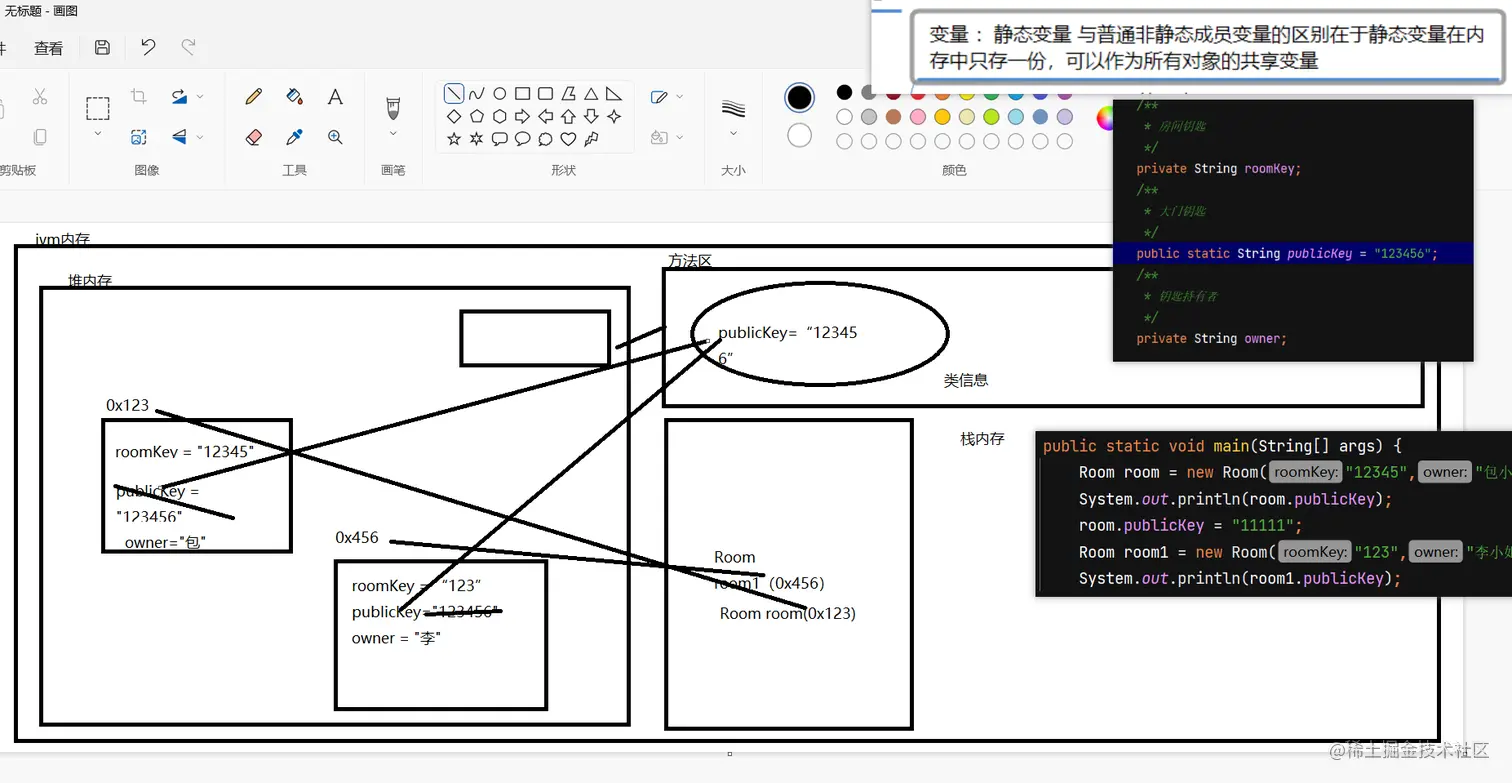The height and width of the screenshot is (783, 1512).
Task: Choose the Diamond shape
Action: (x=454, y=117)
